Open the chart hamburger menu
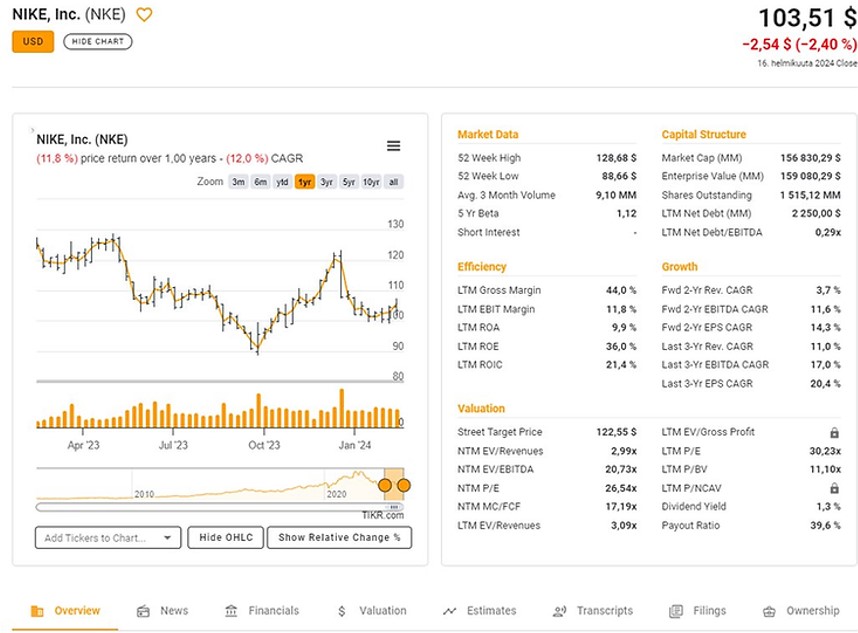 [x=393, y=146]
